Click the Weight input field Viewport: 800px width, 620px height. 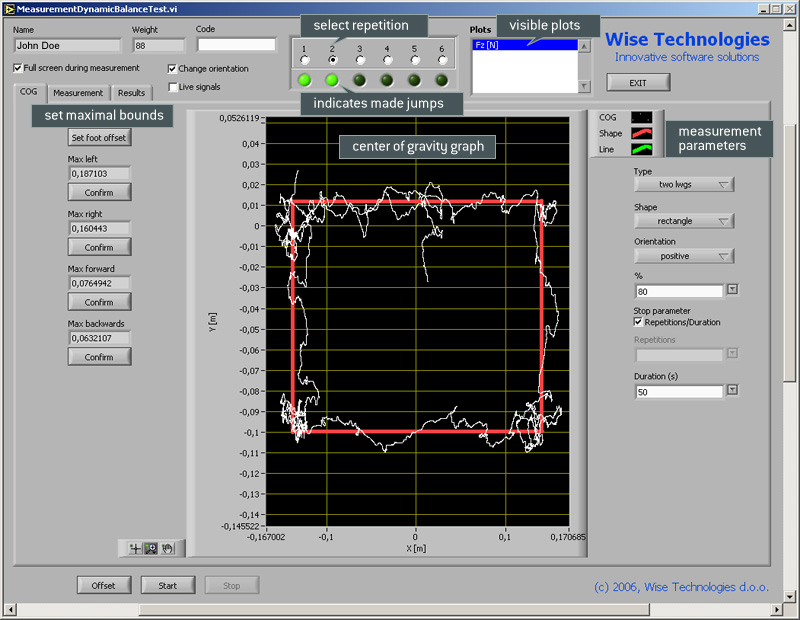(159, 45)
